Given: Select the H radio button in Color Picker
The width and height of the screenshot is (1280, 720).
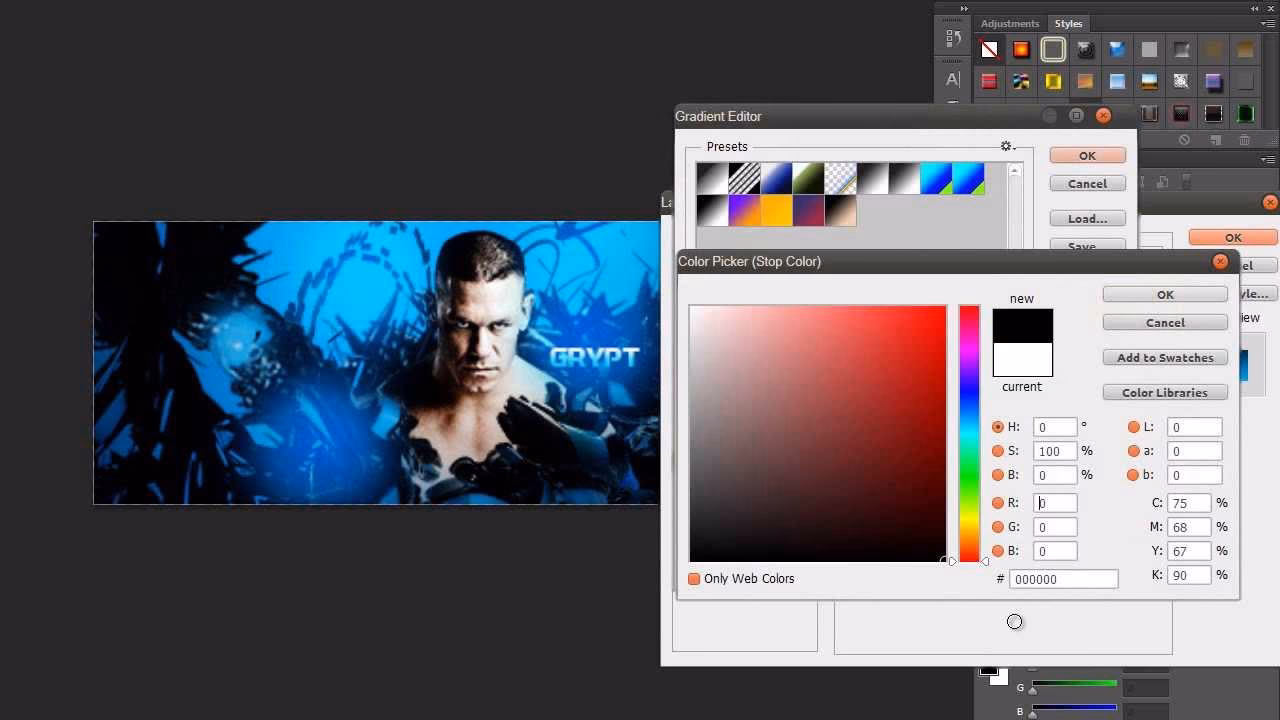Looking at the screenshot, I should pyautogui.click(x=998, y=427).
